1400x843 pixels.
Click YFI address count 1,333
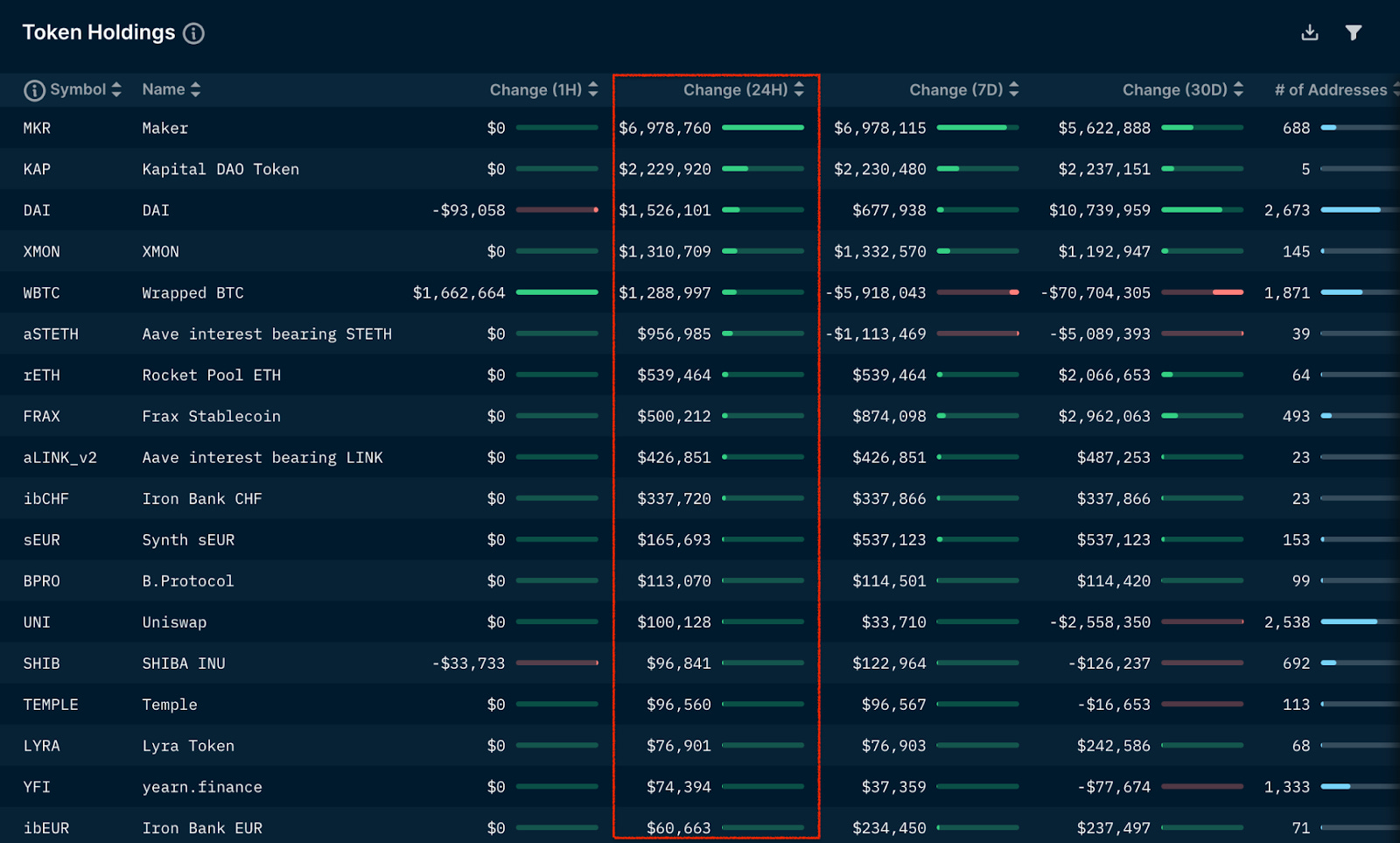pos(1287,786)
